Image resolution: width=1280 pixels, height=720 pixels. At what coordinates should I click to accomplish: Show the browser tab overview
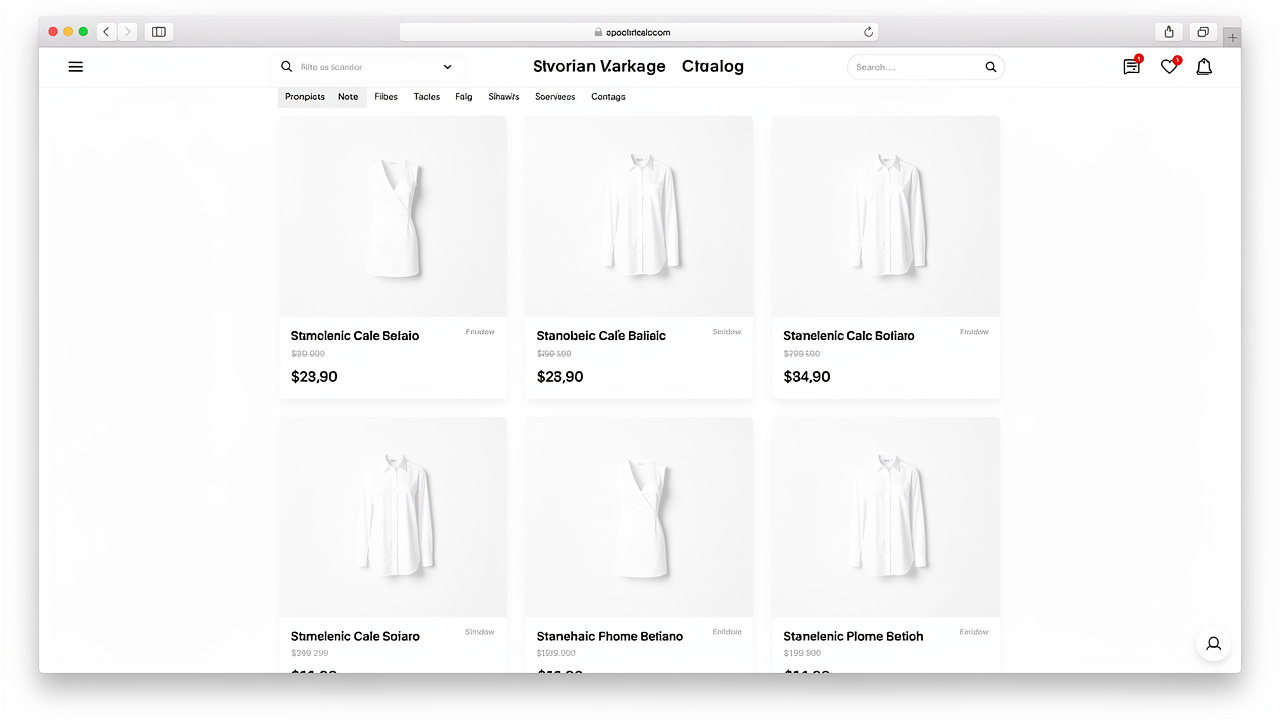point(1203,32)
